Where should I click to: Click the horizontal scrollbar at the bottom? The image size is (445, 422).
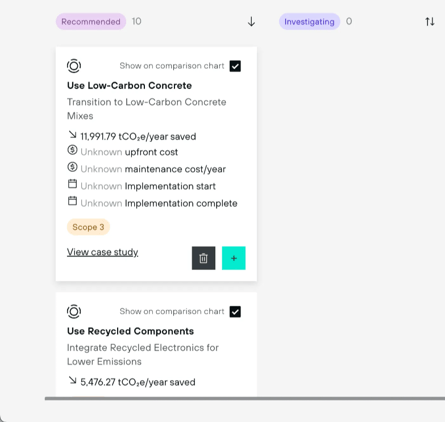[245, 398]
